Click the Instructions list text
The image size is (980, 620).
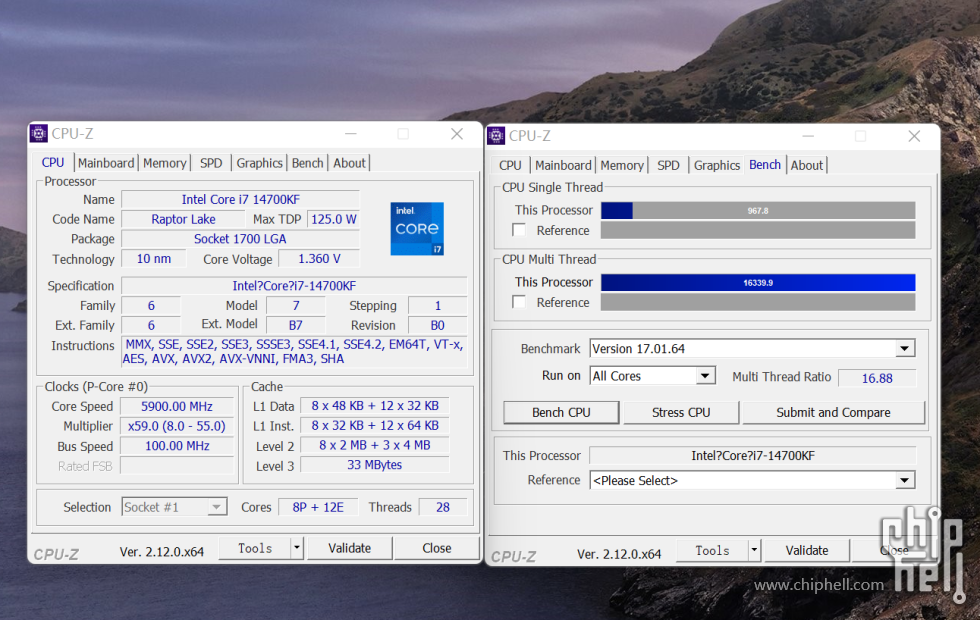294,352
